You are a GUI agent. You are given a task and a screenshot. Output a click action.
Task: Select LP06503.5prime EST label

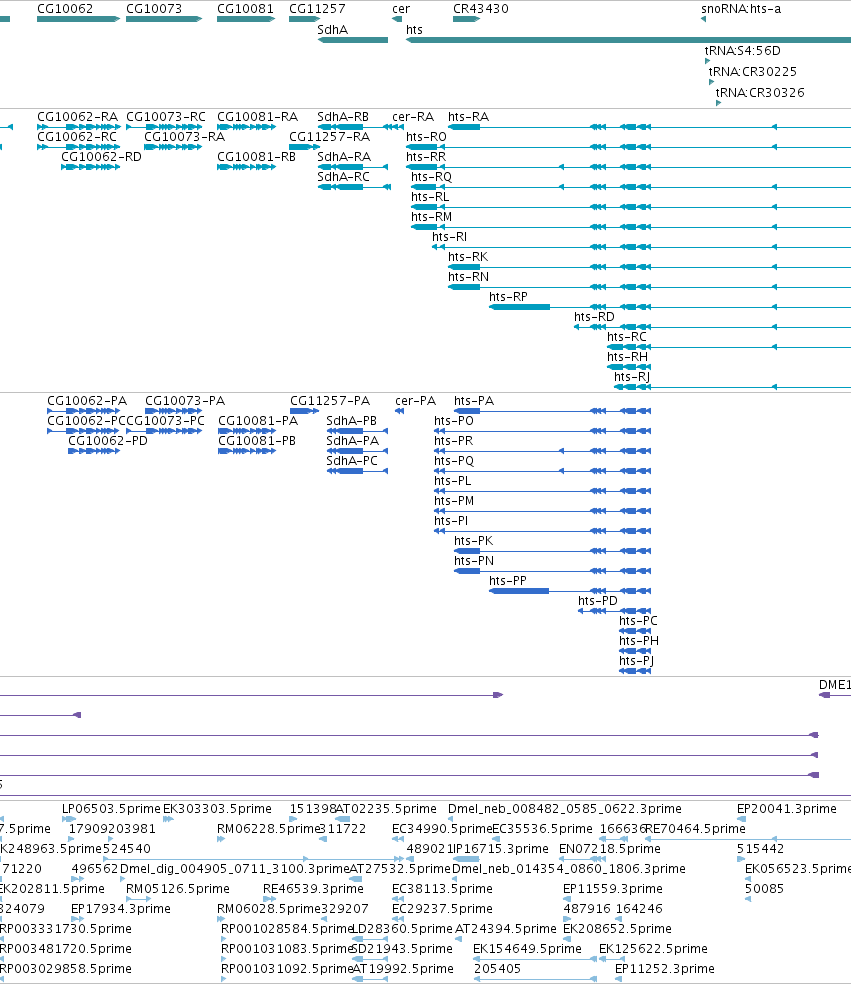pyautogui.click(x=111, y=809)
